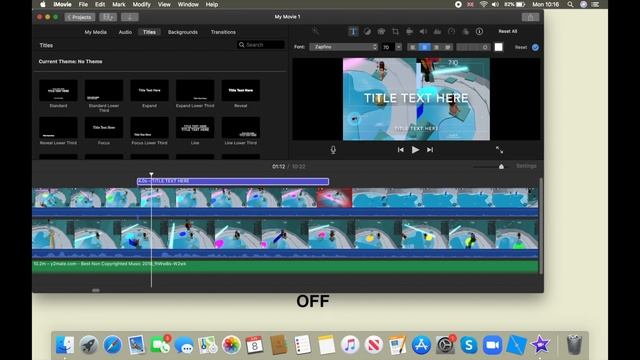Screen dimensions: 640x360
Task: Set title alignment to right
Action: click(x=436, y=47)
